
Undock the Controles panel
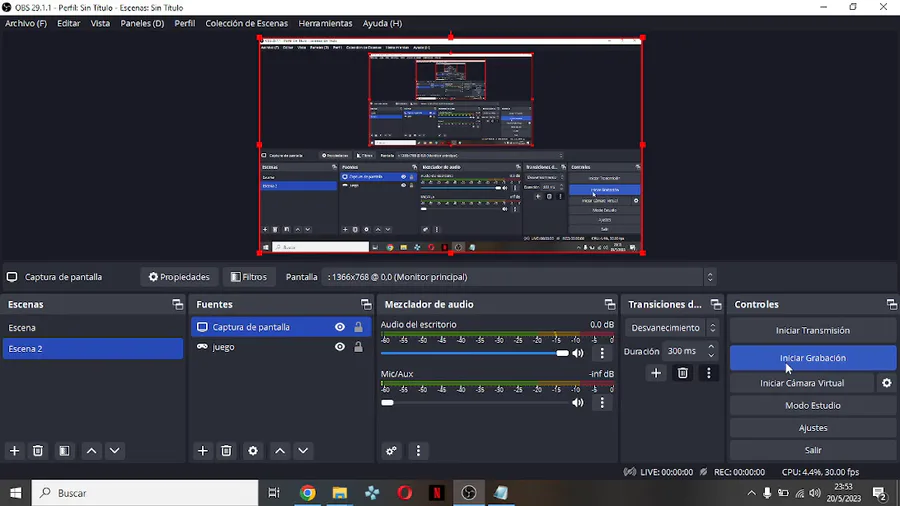tap(891, 305)
